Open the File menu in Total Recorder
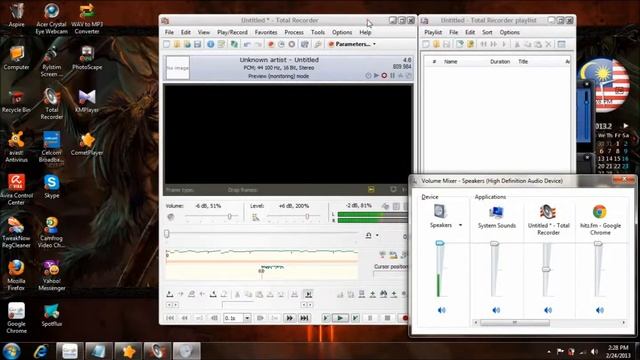Screen dimensions: 640x360 tap(169, 32)
